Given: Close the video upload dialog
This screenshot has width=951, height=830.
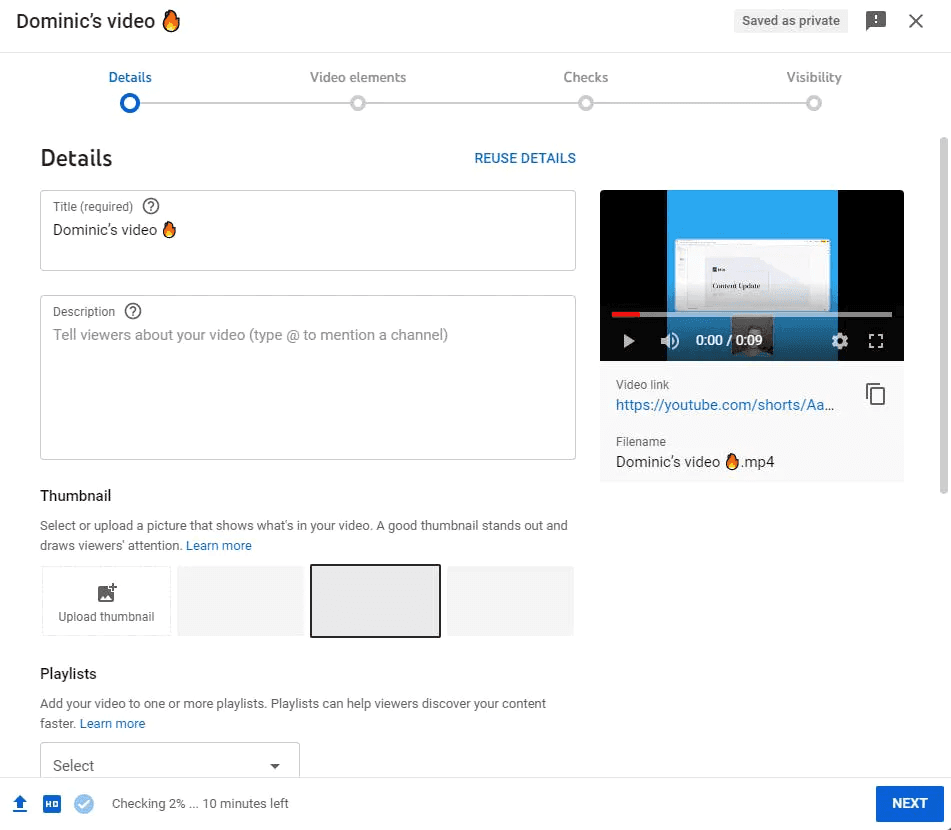Looking at the screenshot, I should pos(916,21).
